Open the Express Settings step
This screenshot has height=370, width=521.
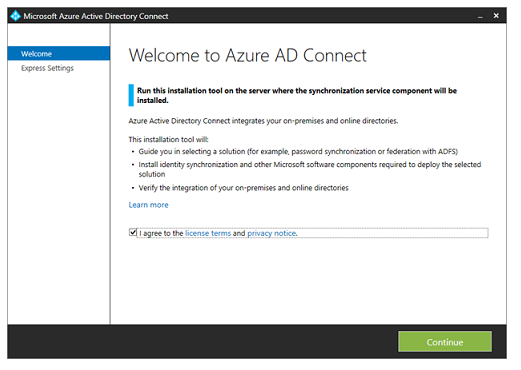tap(47, 68)
